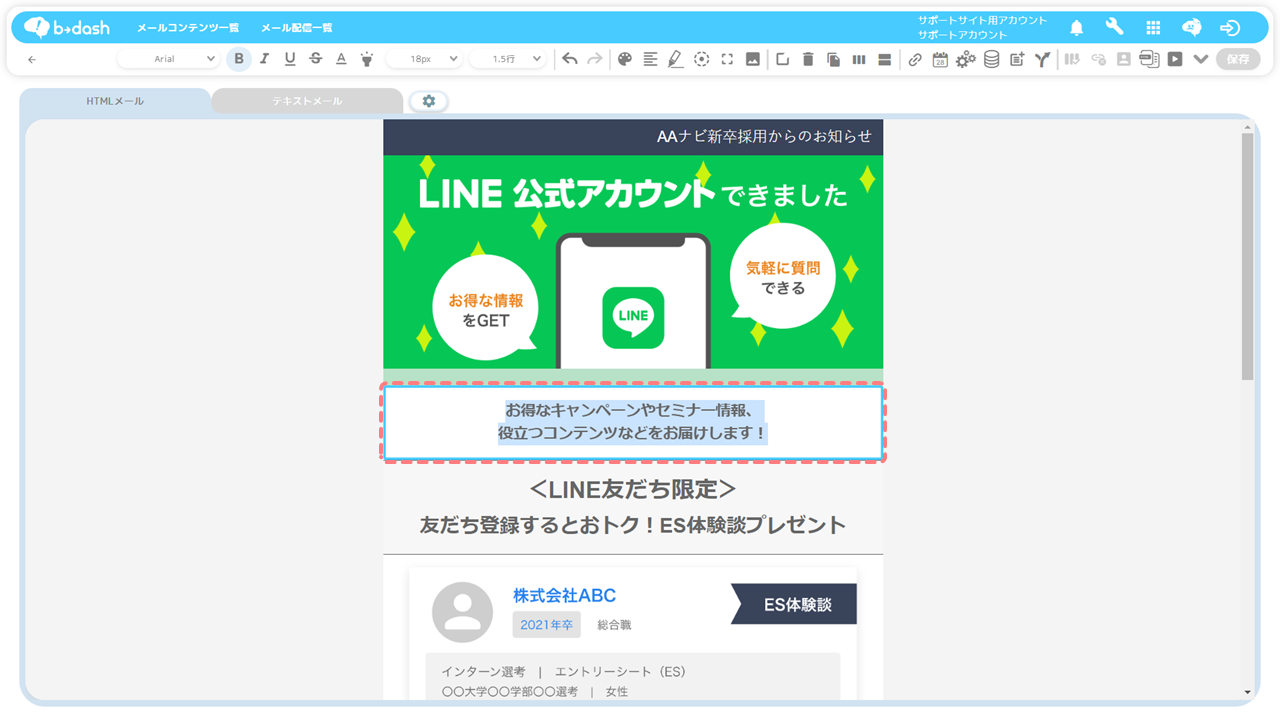Redo the last edit
The height and width of the screenshot is (720, 1280).
point(595,59)
